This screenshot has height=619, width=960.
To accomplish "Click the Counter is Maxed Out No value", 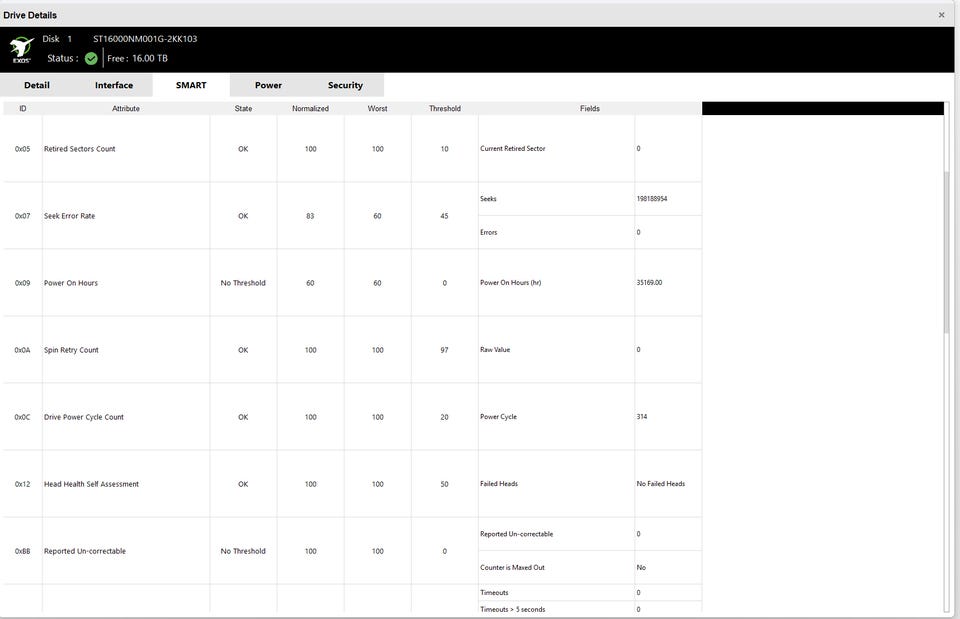I will tap(641, 568).
